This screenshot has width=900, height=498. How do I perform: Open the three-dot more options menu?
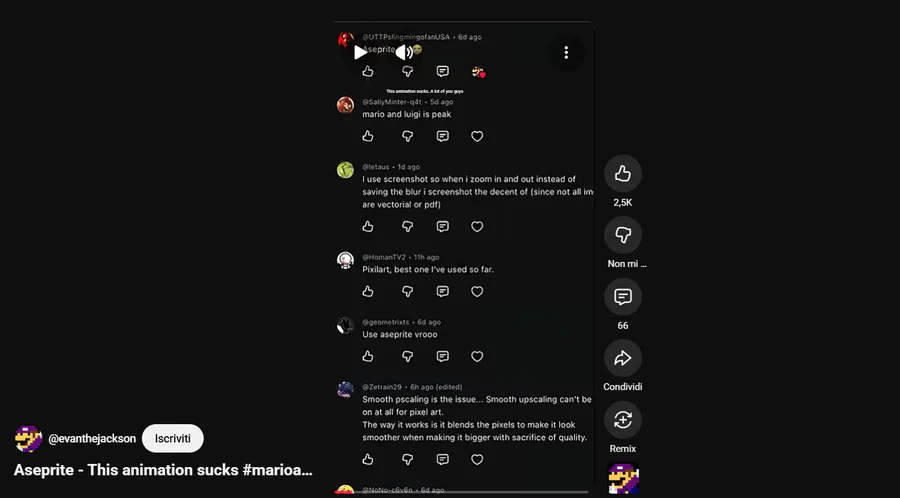click(x=566, y=53)
